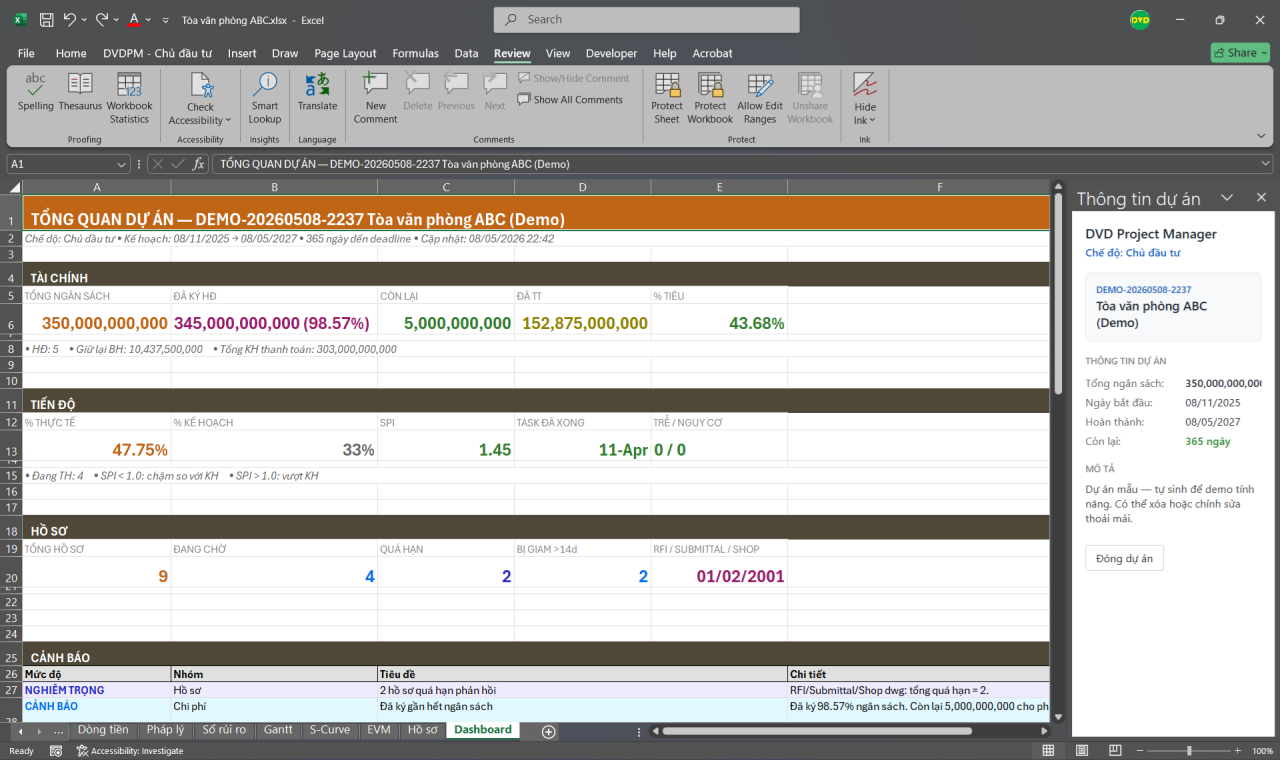Viewport: 1280px width, 760px height.
Task: Customize Quick Access Toolbar dropdown
Action: [164, 20]
